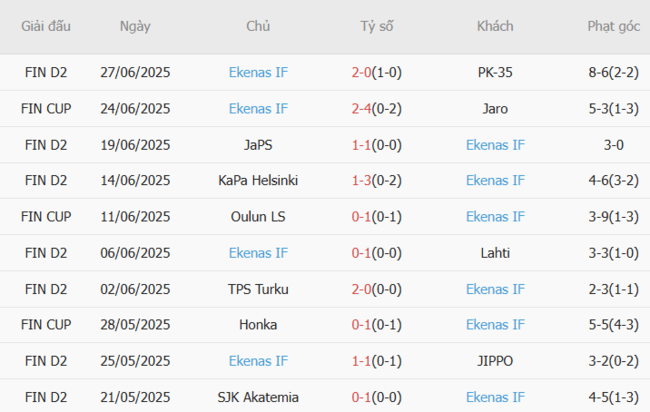Select the Tỷ số column header
Screen dimensions: 650x412
click(x=377, y=26)
